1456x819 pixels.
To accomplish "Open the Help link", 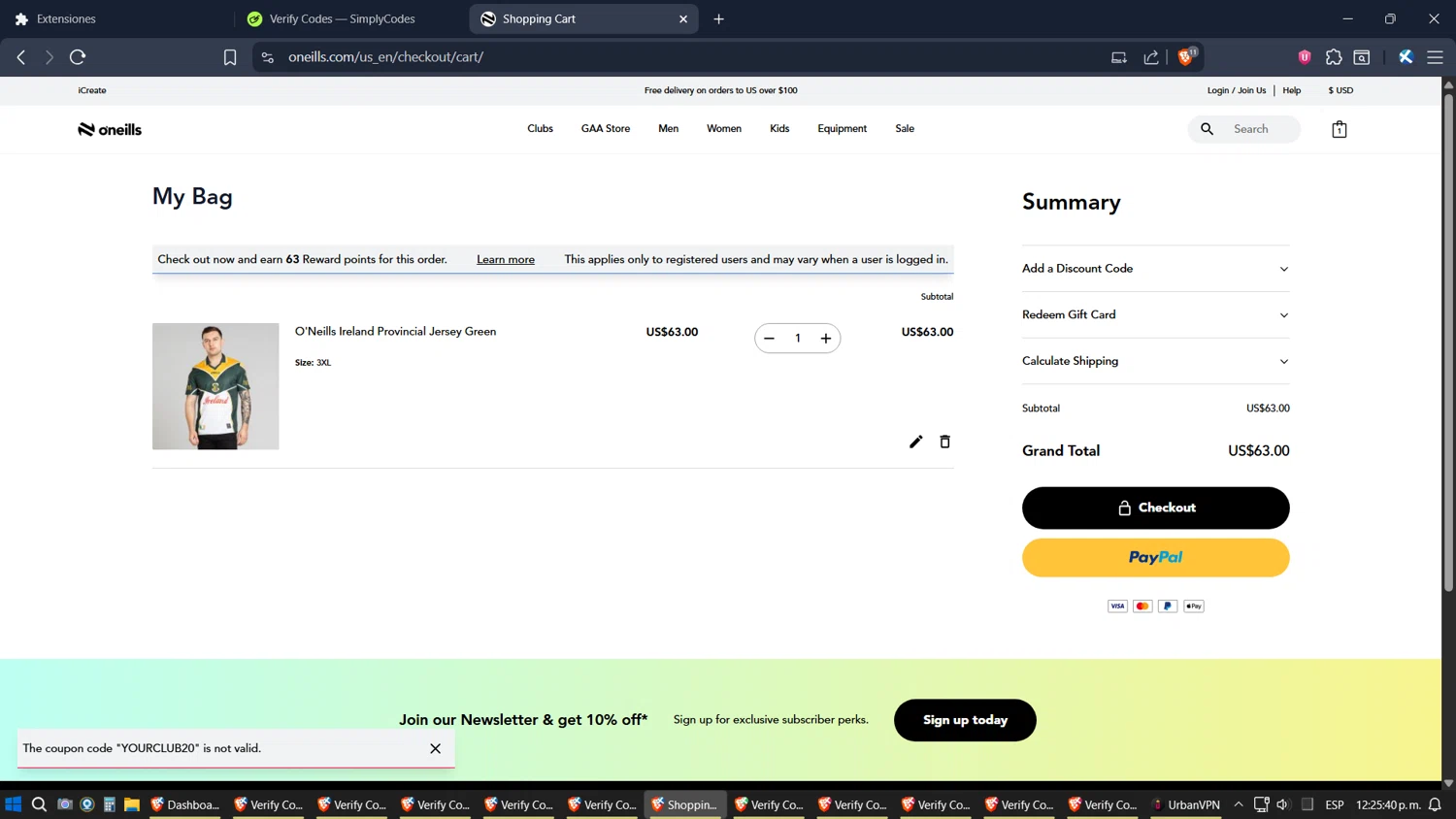I will click(x=1291, y=90).
